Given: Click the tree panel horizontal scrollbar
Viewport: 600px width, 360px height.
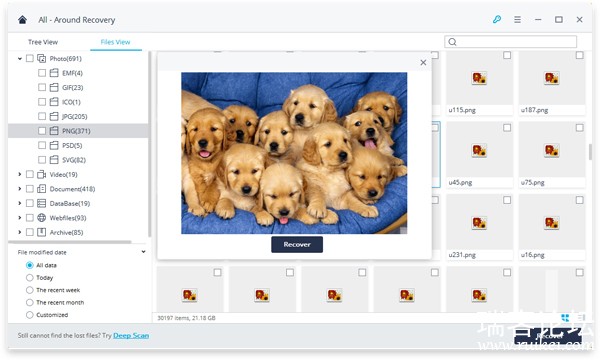Looking at the screenshot, I should coord(71,242).
